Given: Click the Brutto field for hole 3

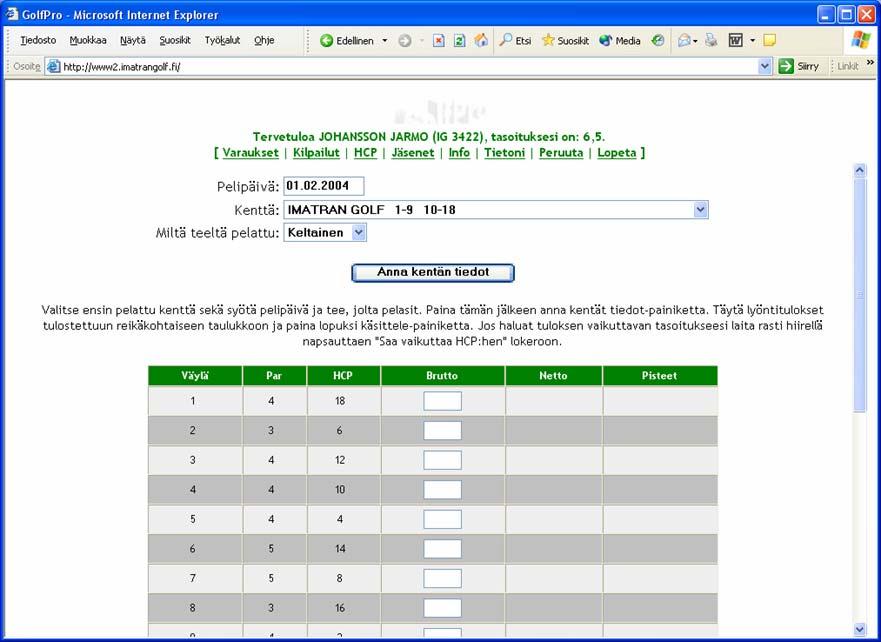Looking at the screenshot, I should click(442, 460).
